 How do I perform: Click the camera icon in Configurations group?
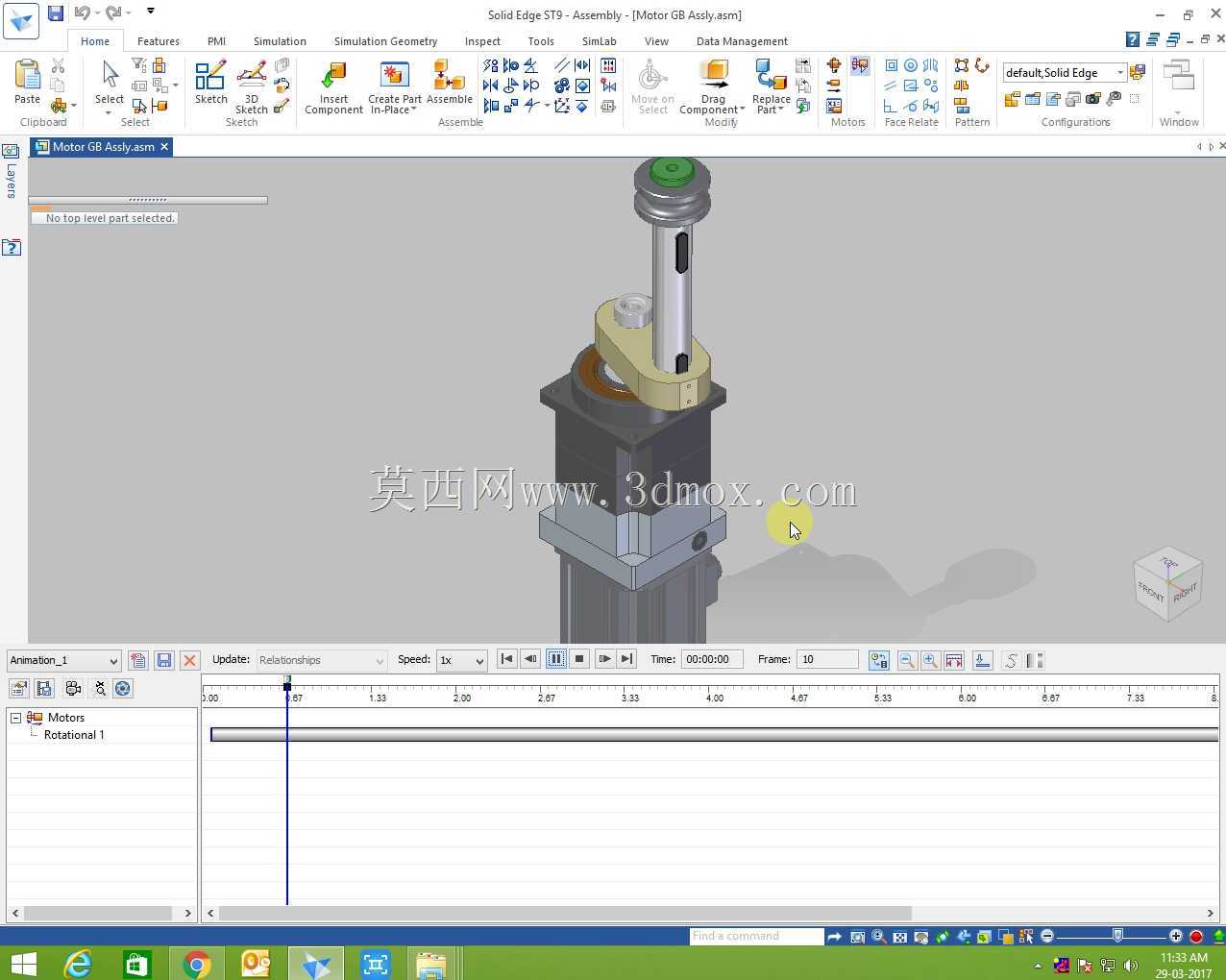[1093, 99]
